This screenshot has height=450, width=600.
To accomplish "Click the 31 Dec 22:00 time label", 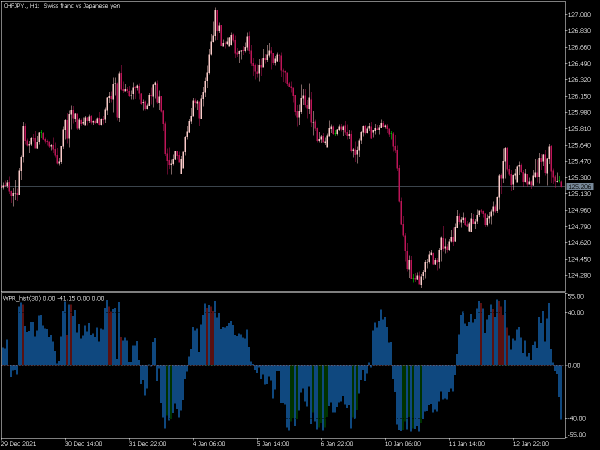I will coord(147,443).
